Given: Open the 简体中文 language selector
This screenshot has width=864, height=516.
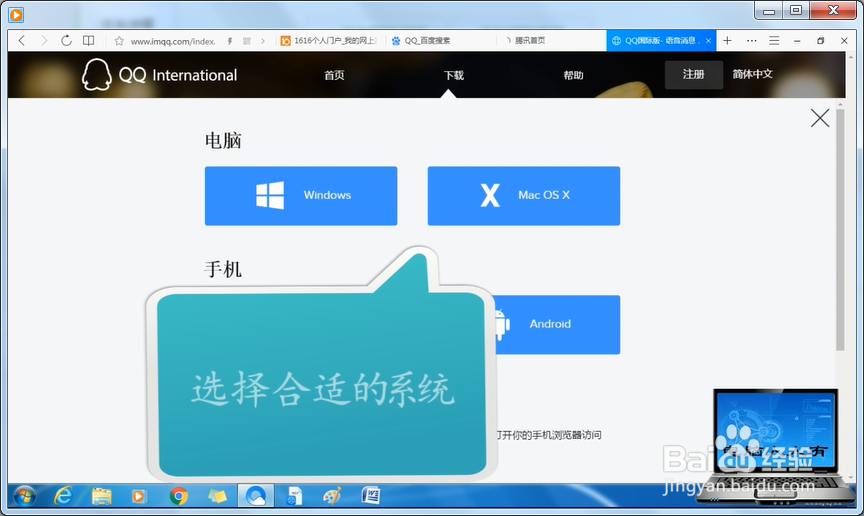Looking at the screenshot, I should [x=753, y=74].
